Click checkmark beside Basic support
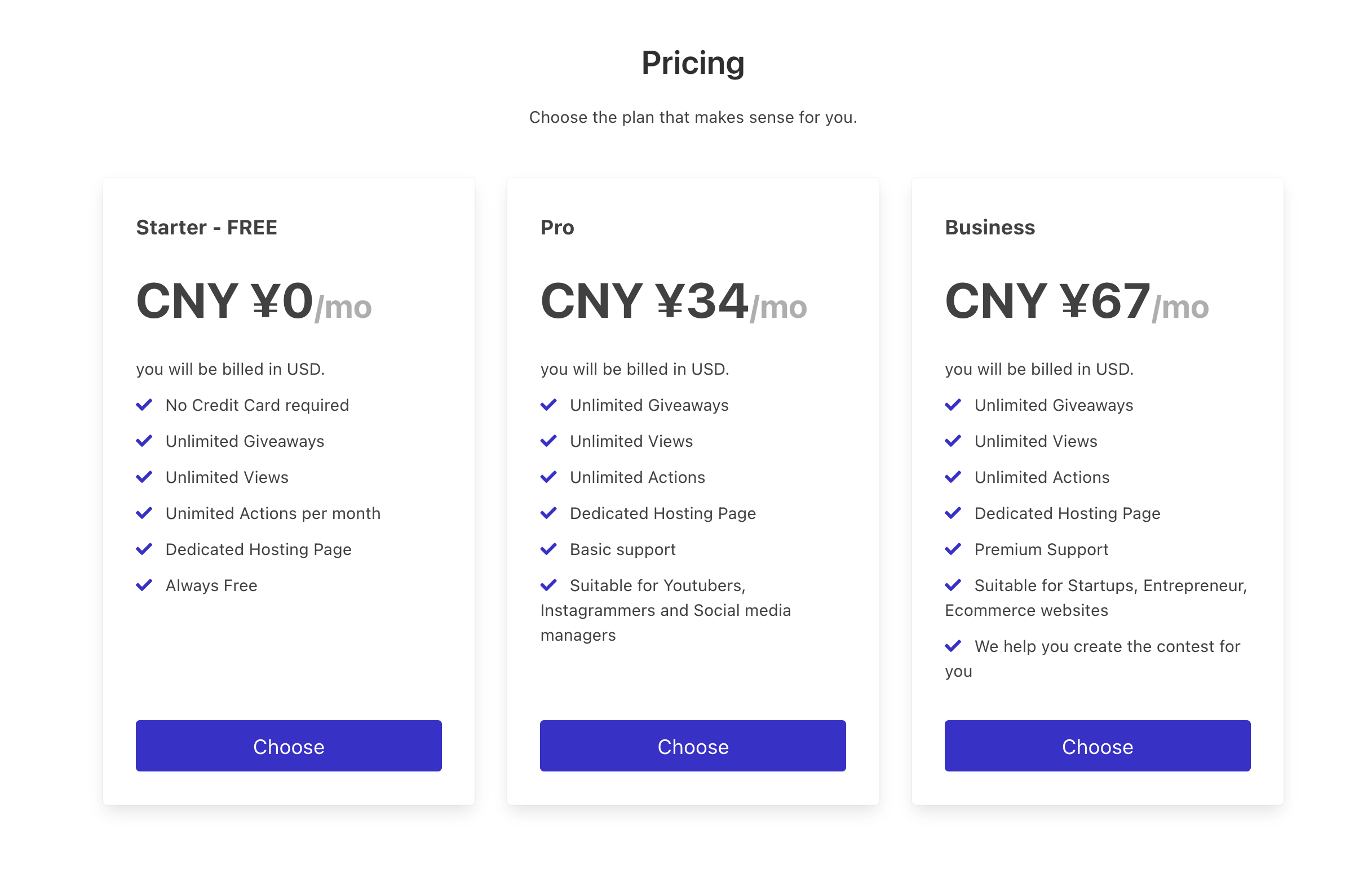 pos(548,549)
